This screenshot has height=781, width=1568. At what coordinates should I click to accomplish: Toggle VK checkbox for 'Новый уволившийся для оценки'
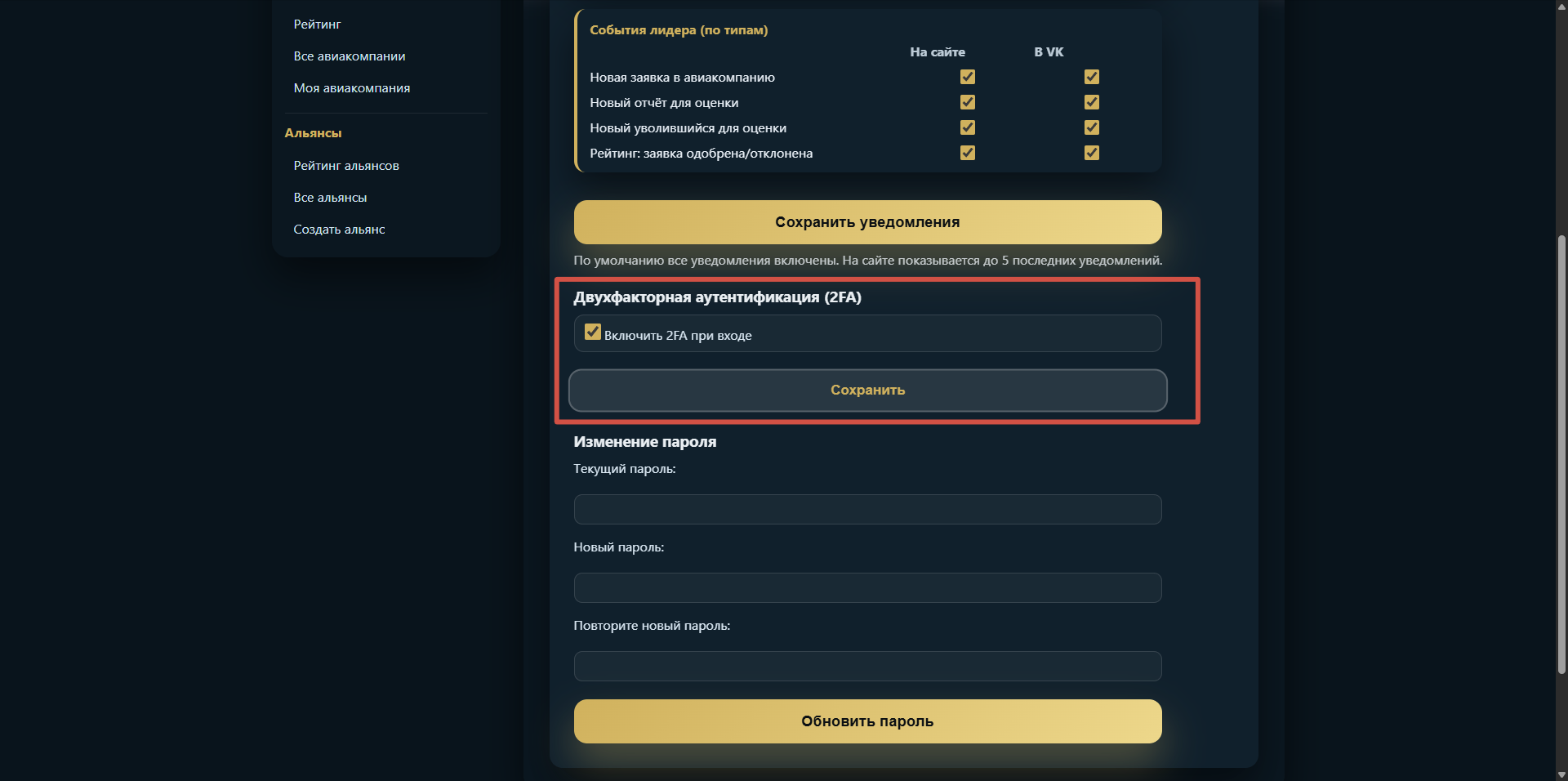(1092, 128)
